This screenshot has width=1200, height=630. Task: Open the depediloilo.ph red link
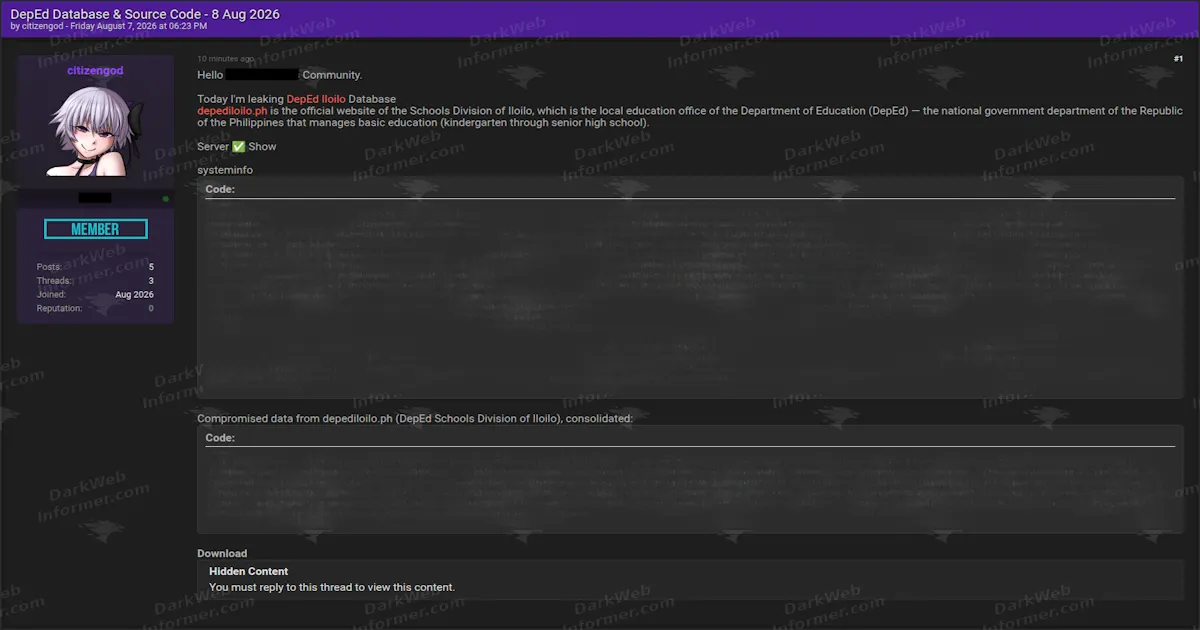click(x=232, y=111)
